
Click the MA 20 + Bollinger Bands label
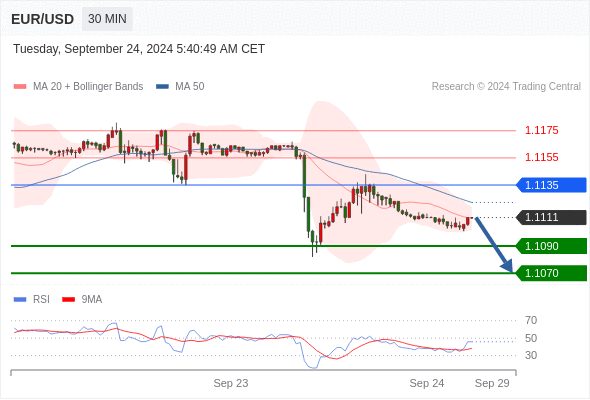pos(88,87)
